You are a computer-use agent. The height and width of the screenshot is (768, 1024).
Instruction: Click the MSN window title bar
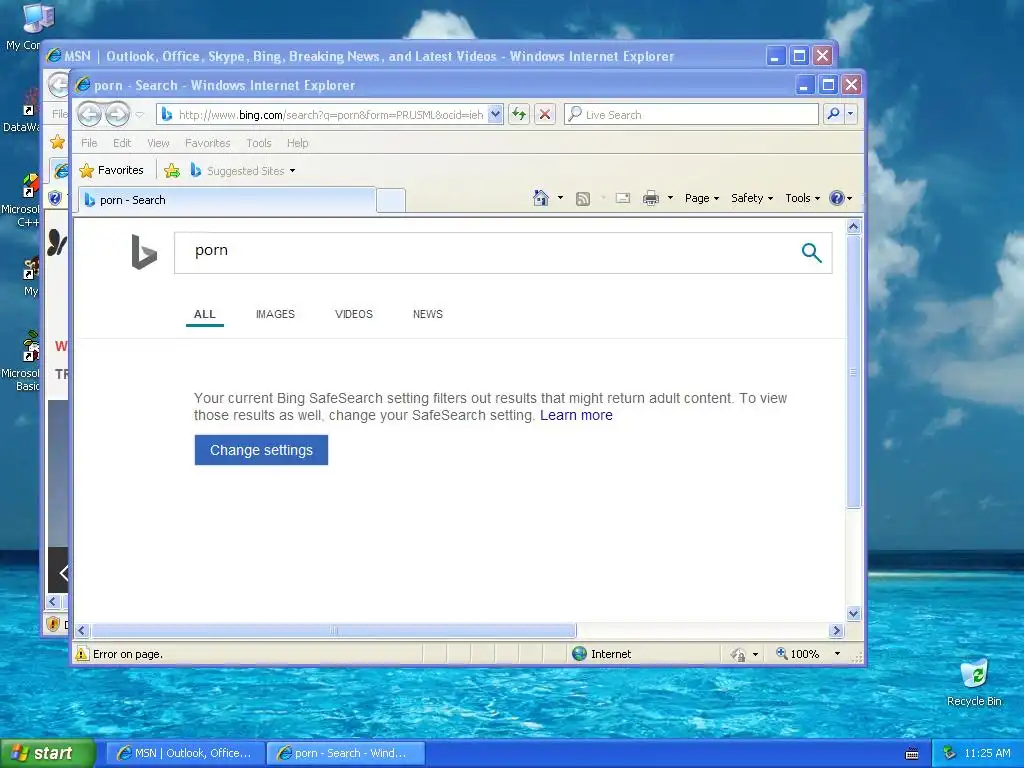tap(405, 56)
